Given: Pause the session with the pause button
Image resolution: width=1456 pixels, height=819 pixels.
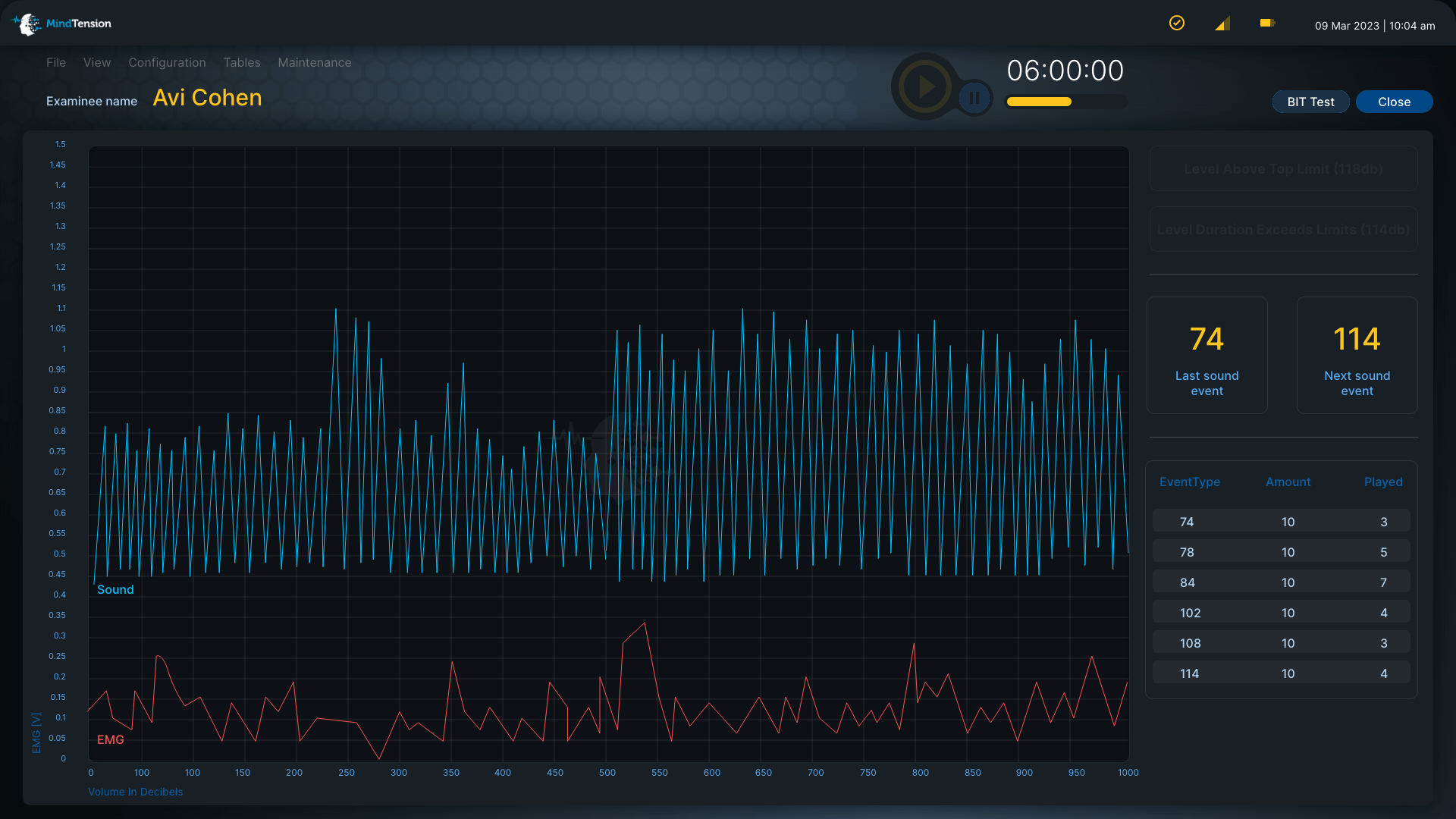Looking at the screenshot, I should pyautogui.click(x=974, y=98).
